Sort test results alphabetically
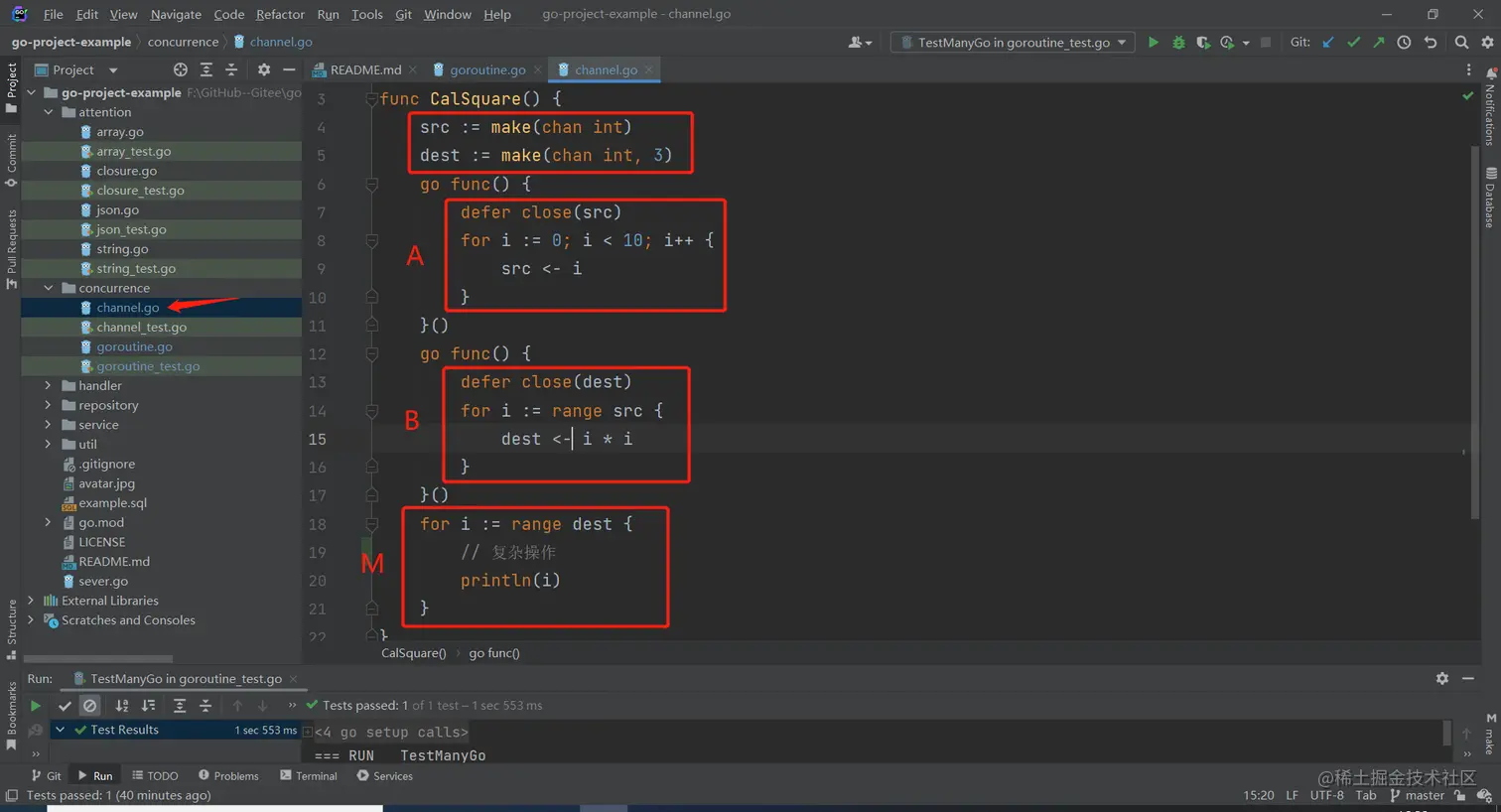The height and width of the screenshot is (812, 1501). click(x=122, y=706)
